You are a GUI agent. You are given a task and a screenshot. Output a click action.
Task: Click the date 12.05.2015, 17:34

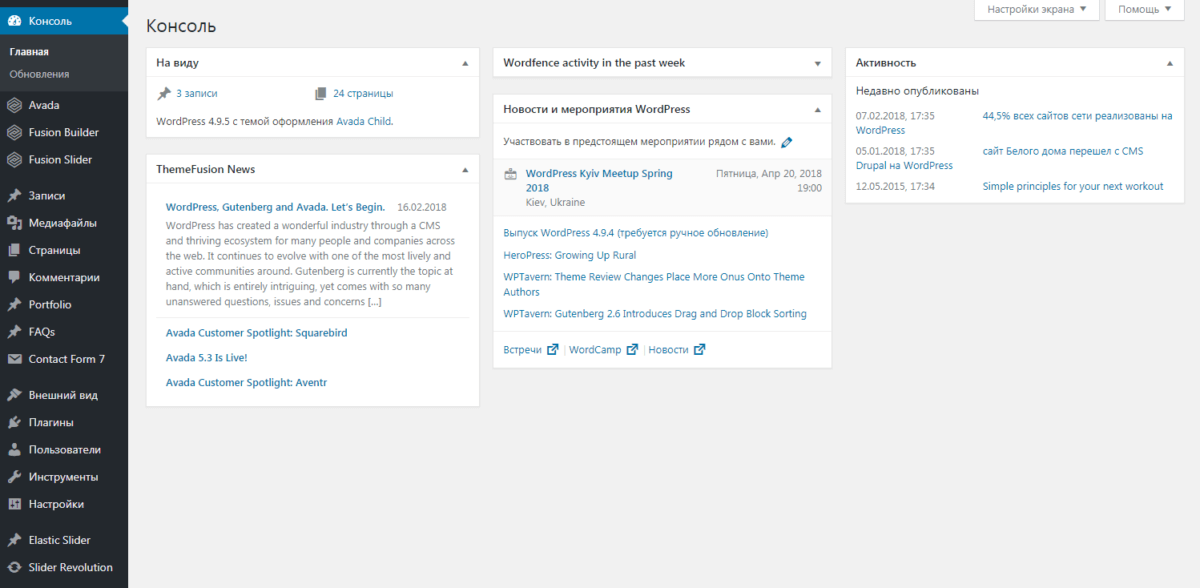click(x=895, y=186)
